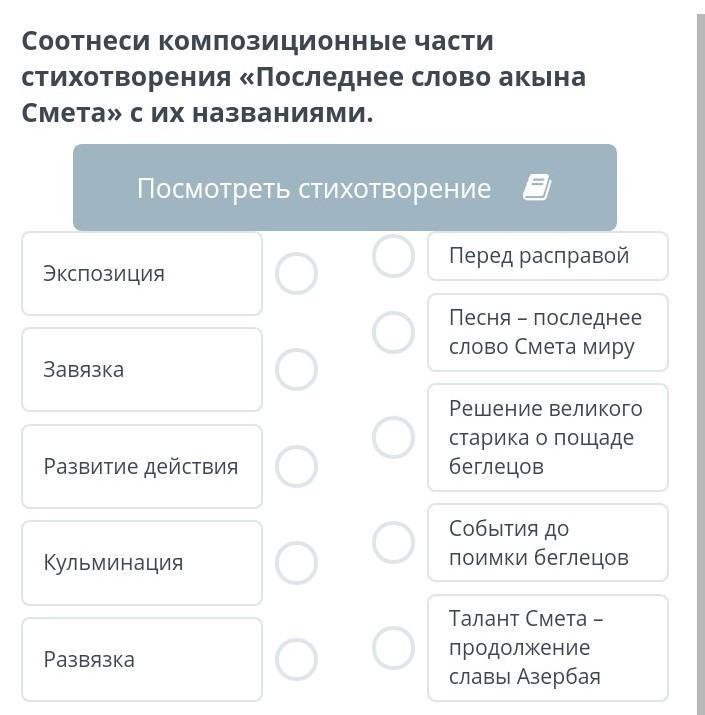Image resolution: width=705 pixels, height=715 pixels.
Task: Click the «Экспозиция» card
Action: point(142,273)
